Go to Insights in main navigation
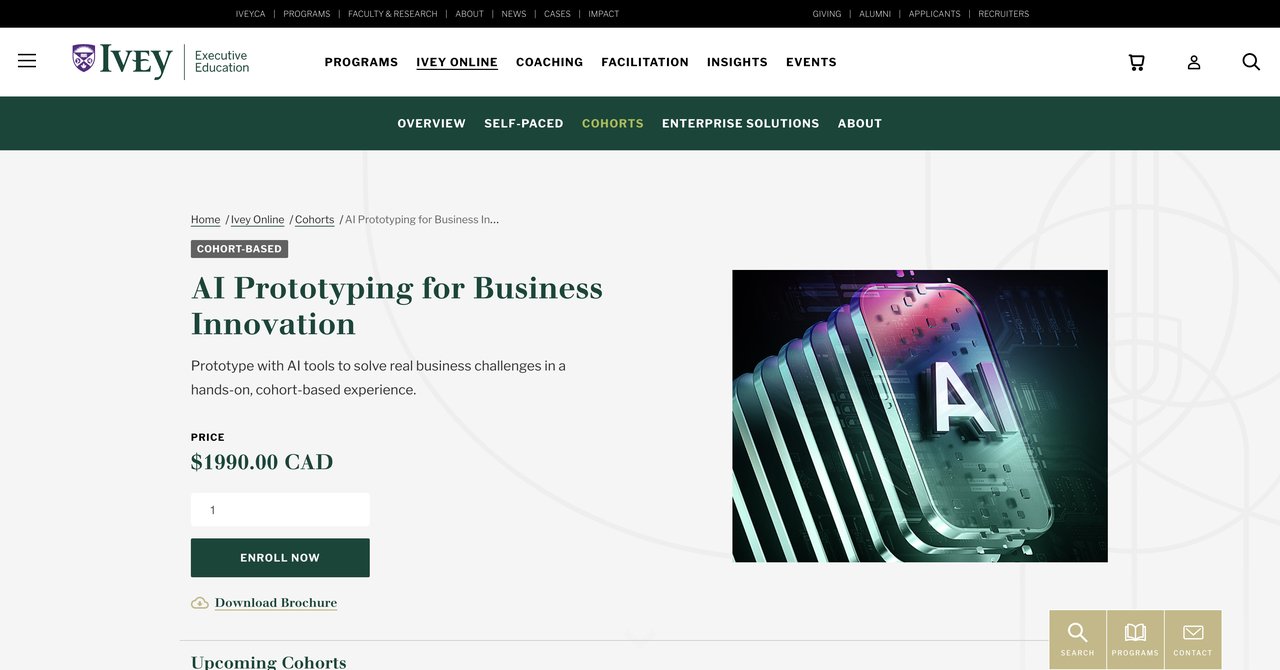Viewport: 1280px width, 670px height. tap(737, 62)
